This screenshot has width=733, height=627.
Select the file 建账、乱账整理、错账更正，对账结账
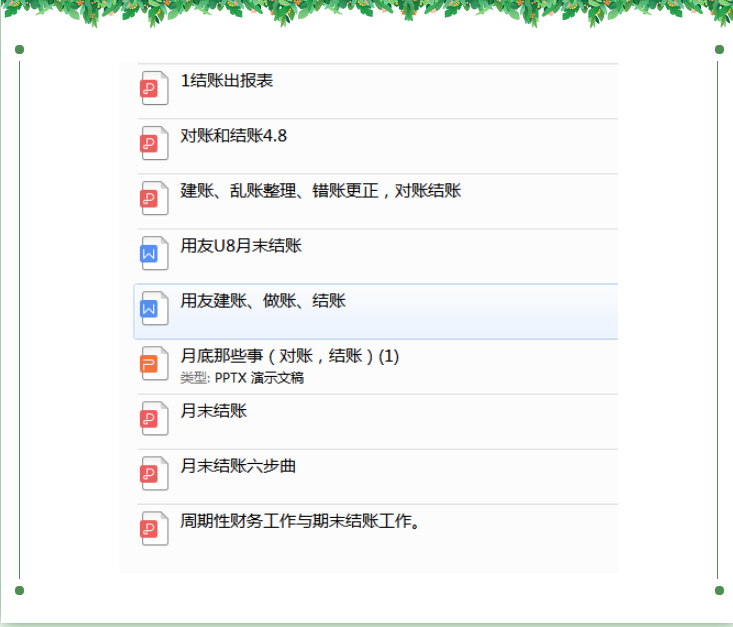pyautogui.click(x=321, y=191)
